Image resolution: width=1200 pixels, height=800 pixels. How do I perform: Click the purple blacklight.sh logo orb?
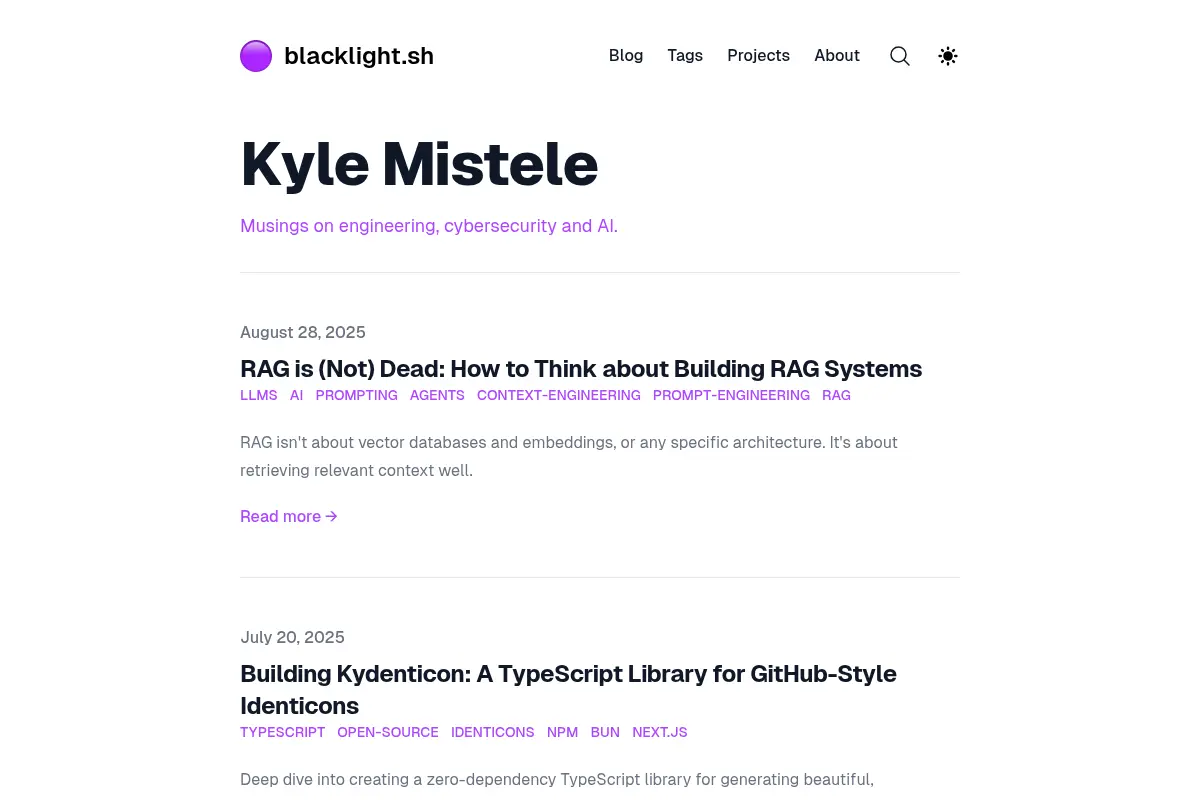click(256, 56)
